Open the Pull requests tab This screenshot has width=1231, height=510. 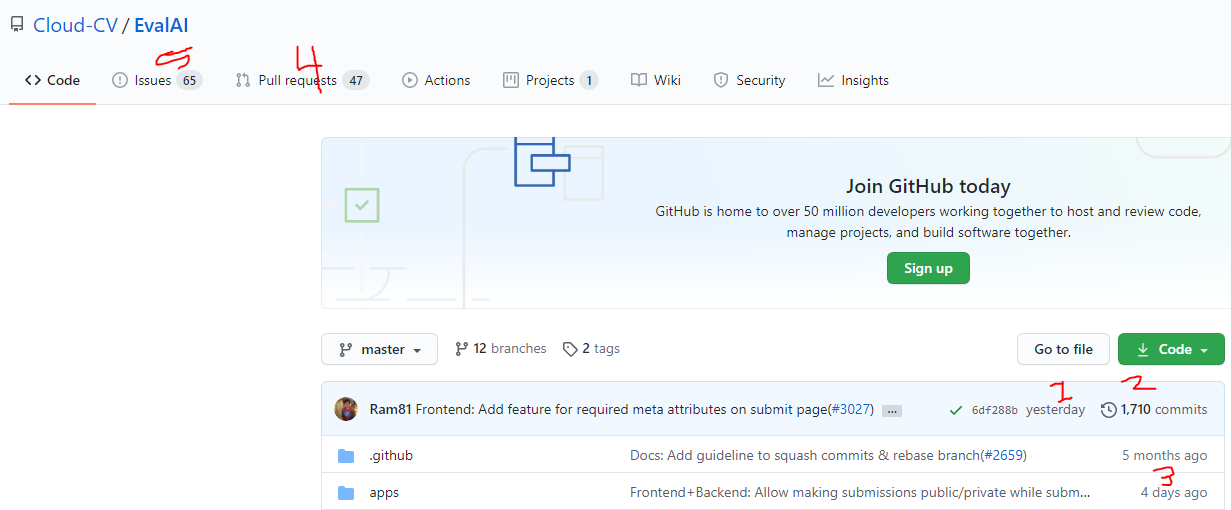coord(302,80)
